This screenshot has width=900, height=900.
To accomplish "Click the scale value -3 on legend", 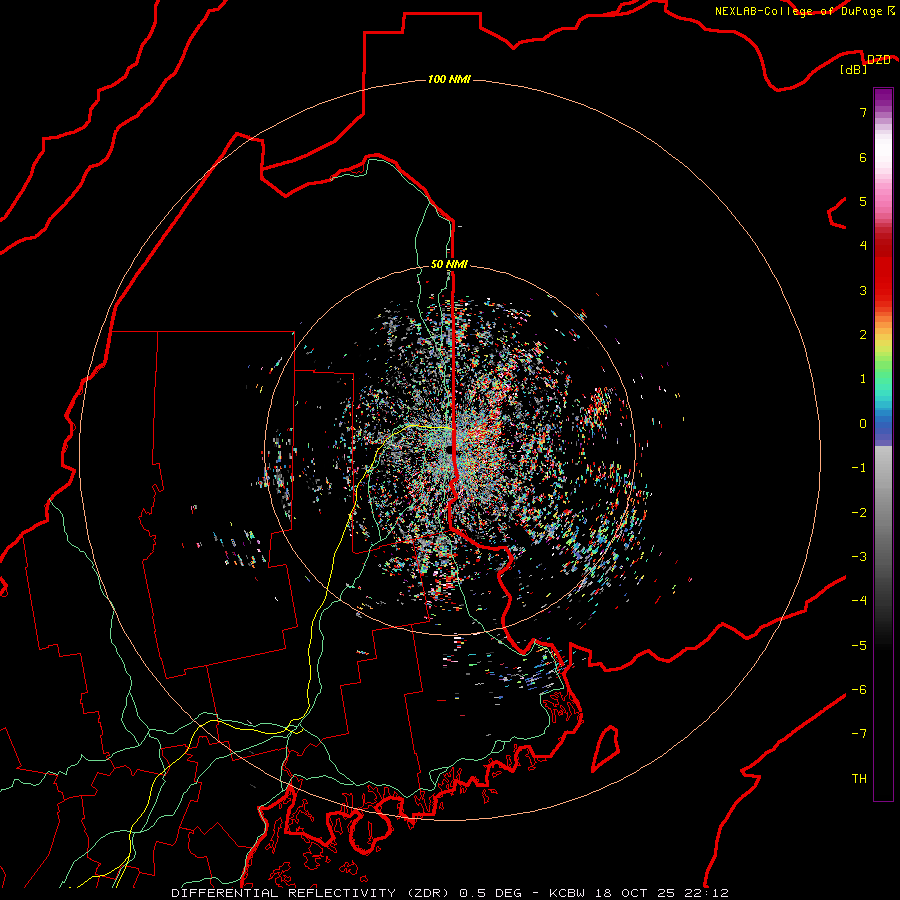I will click(x=859, y=557).
